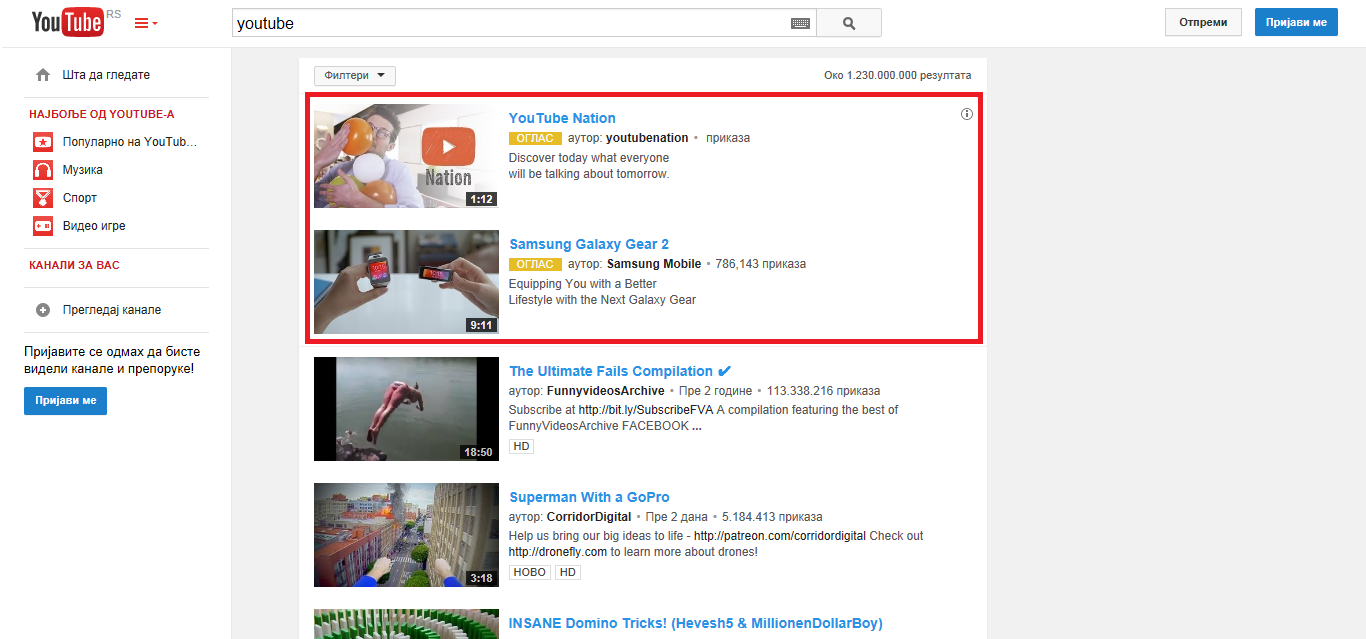This screenshot has height=639, width=1366.
Task: Click the Спорт trophy icon
Action: pyautogui.click(x=43, y=198)
